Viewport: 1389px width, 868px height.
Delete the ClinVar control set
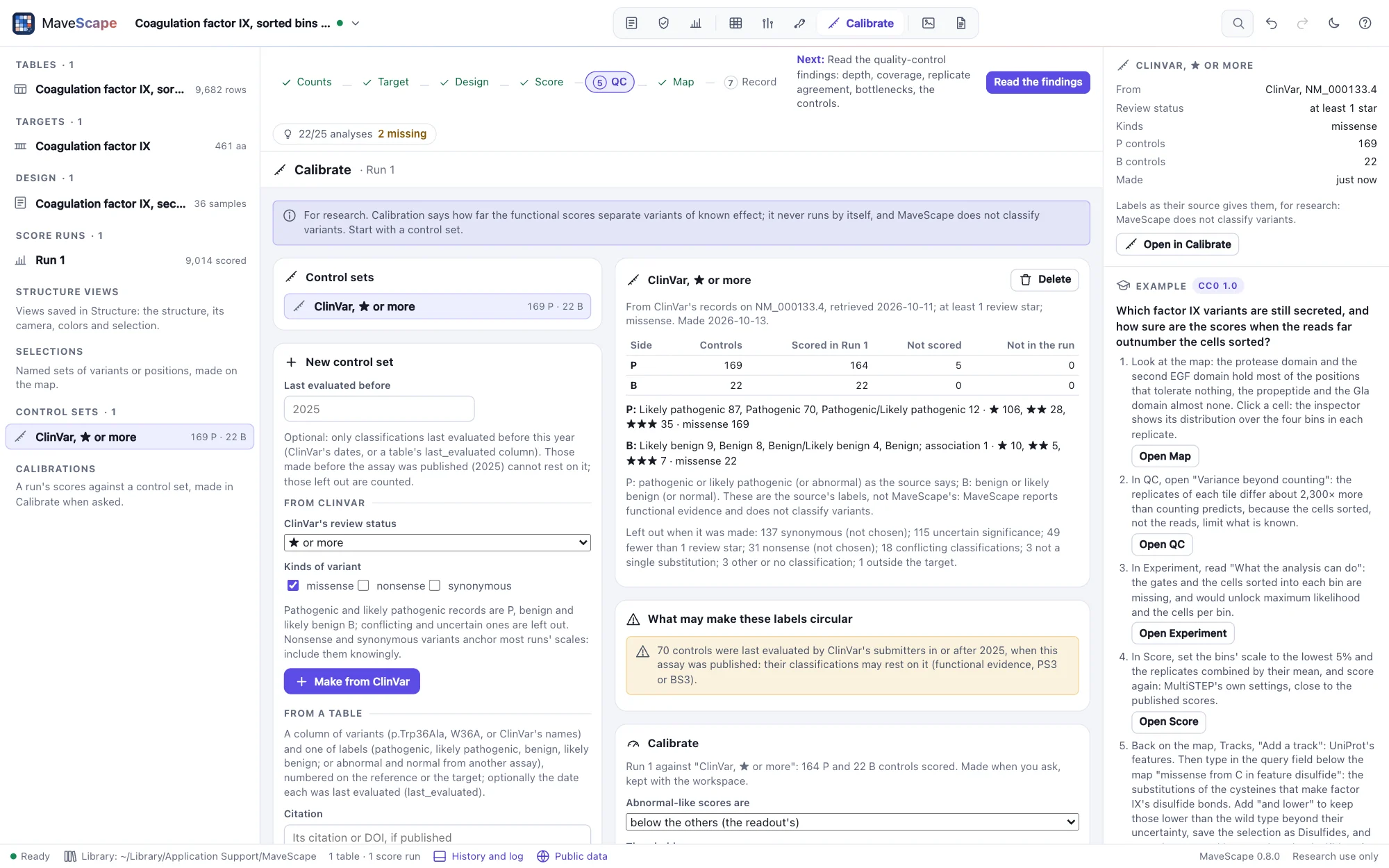(1045, 279)
